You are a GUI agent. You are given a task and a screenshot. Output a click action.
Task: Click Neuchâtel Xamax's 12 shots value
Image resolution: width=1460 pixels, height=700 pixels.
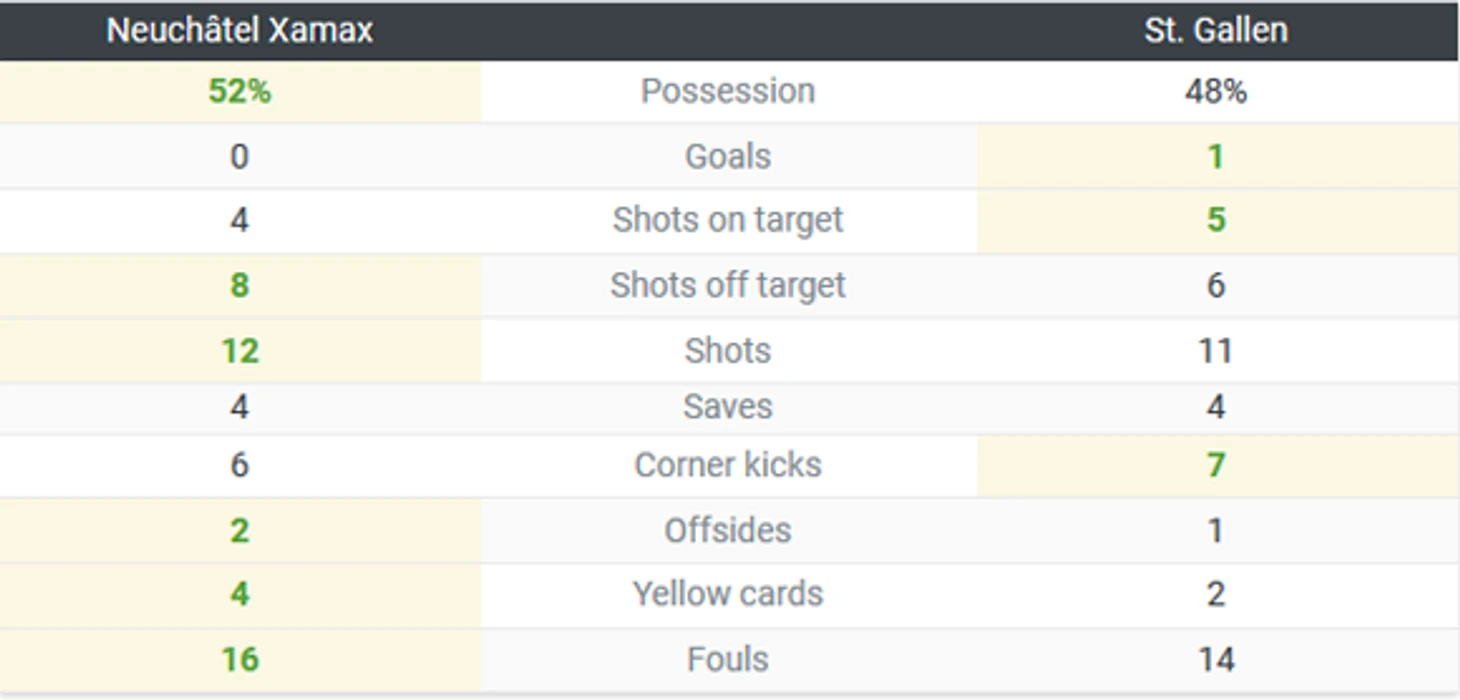point(240,351)
